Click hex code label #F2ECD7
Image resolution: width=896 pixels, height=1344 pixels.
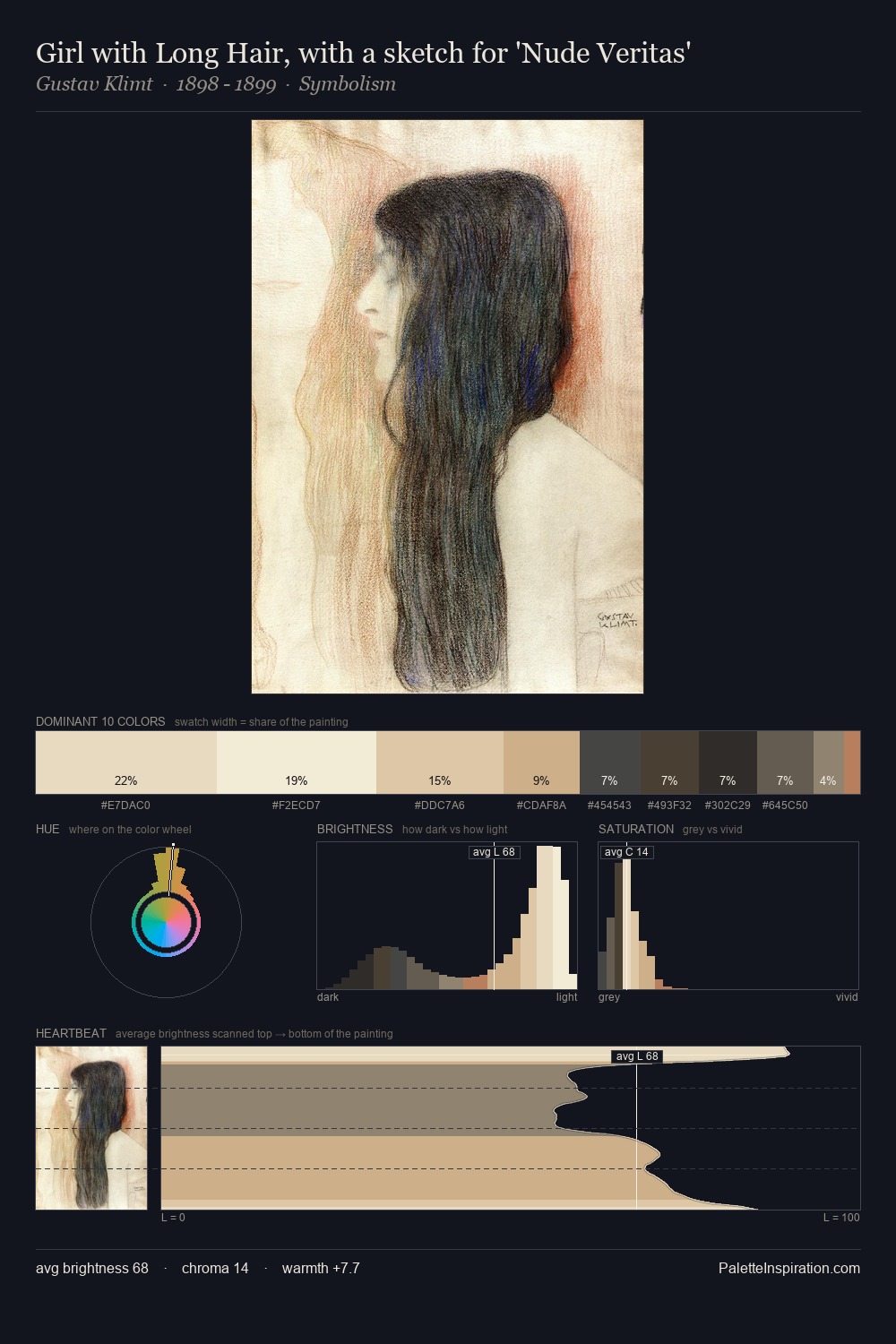pos(297,806)
